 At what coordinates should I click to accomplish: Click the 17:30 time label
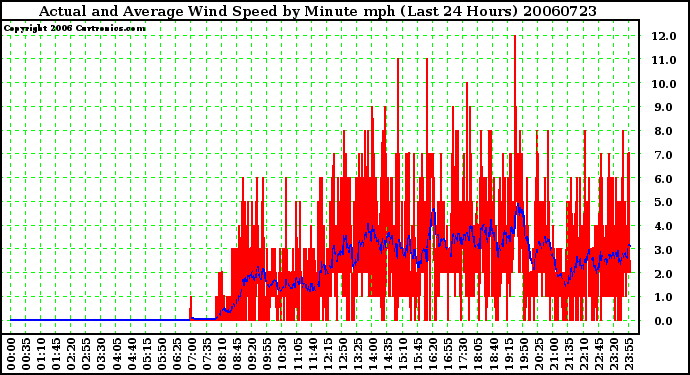(462, 354)
